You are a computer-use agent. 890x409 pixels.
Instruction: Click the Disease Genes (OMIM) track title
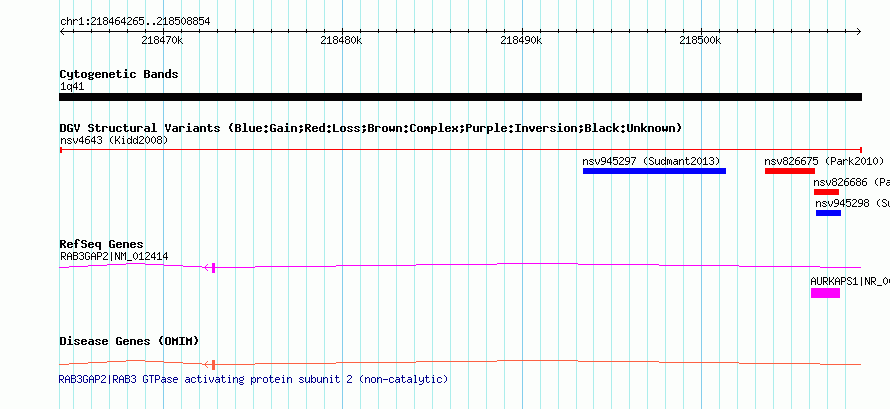pyautogui.click(x=129, y=341)
